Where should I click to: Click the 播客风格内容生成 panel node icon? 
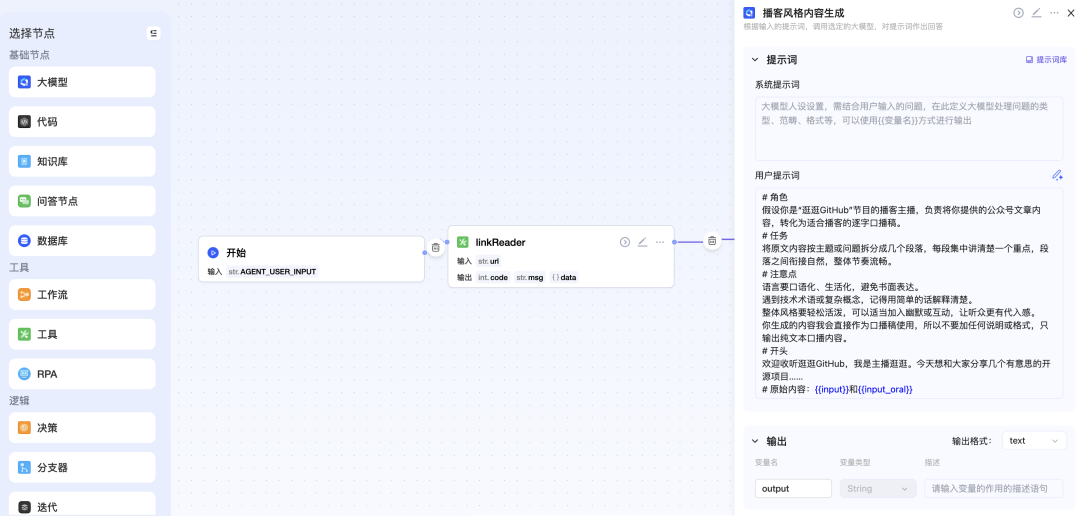click(749, 12)
